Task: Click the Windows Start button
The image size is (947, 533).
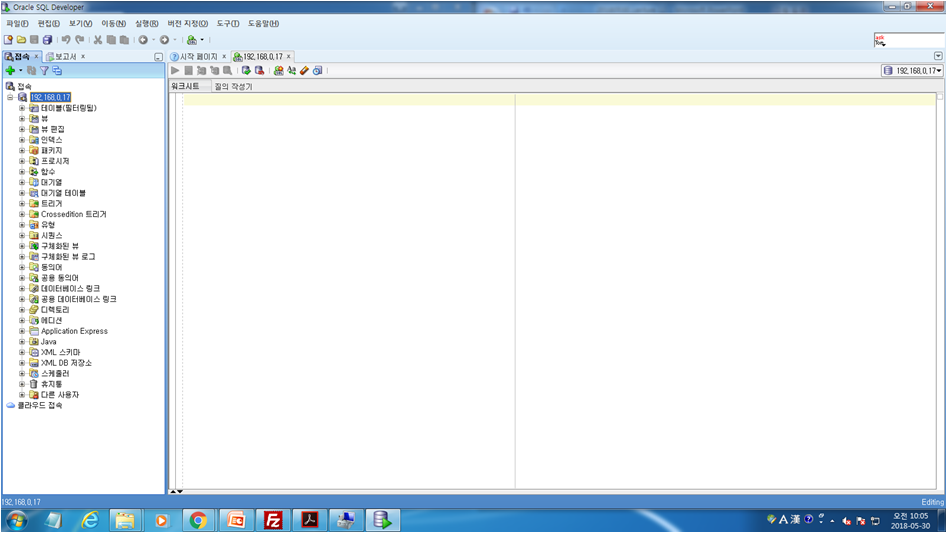Action: pos(16,520)
